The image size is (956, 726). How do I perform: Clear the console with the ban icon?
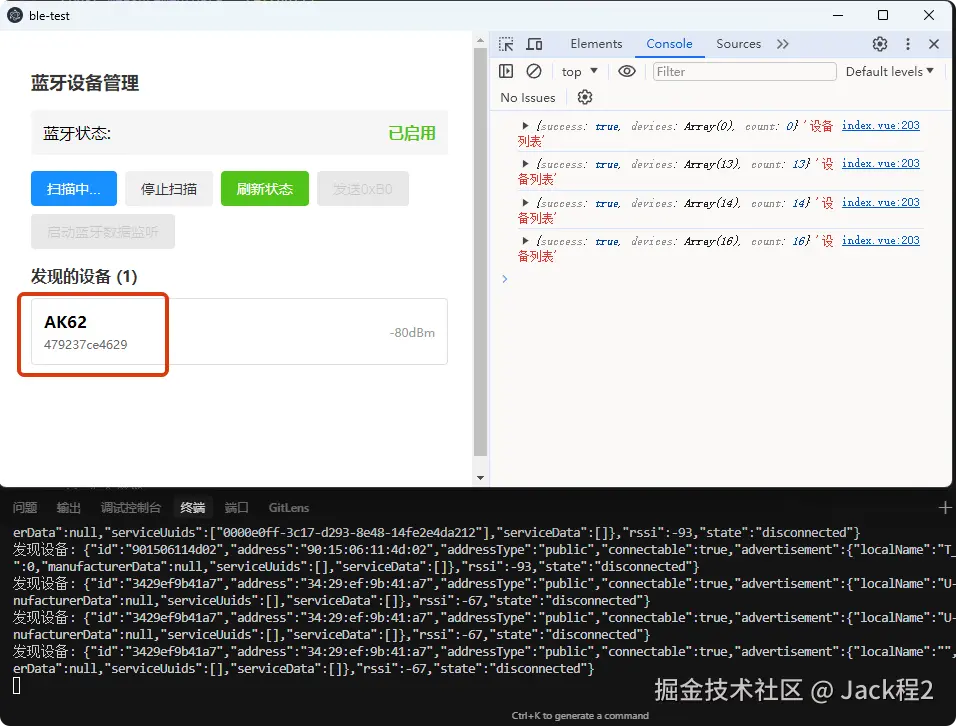tap(533, 71)
